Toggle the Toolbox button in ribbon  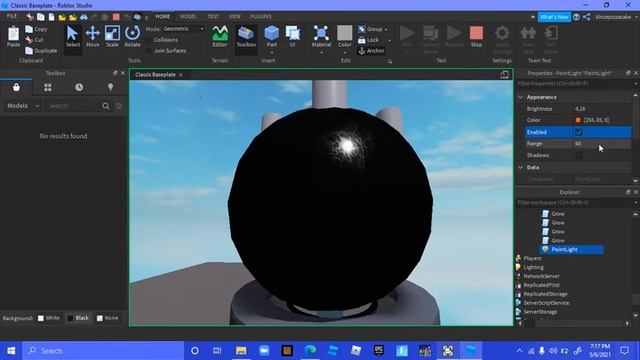246,37
